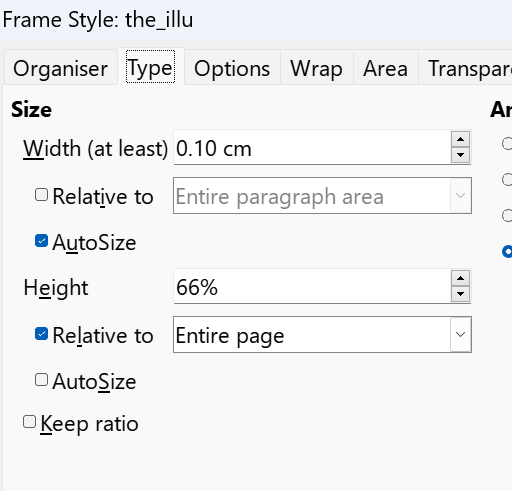The height and width of the screenshot is (491, 512).
Task: Open the Options tab
Action: point(232,68)
